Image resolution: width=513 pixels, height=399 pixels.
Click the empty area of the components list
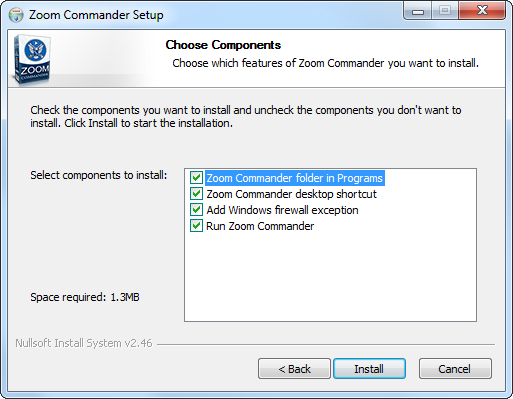(330, 277)
